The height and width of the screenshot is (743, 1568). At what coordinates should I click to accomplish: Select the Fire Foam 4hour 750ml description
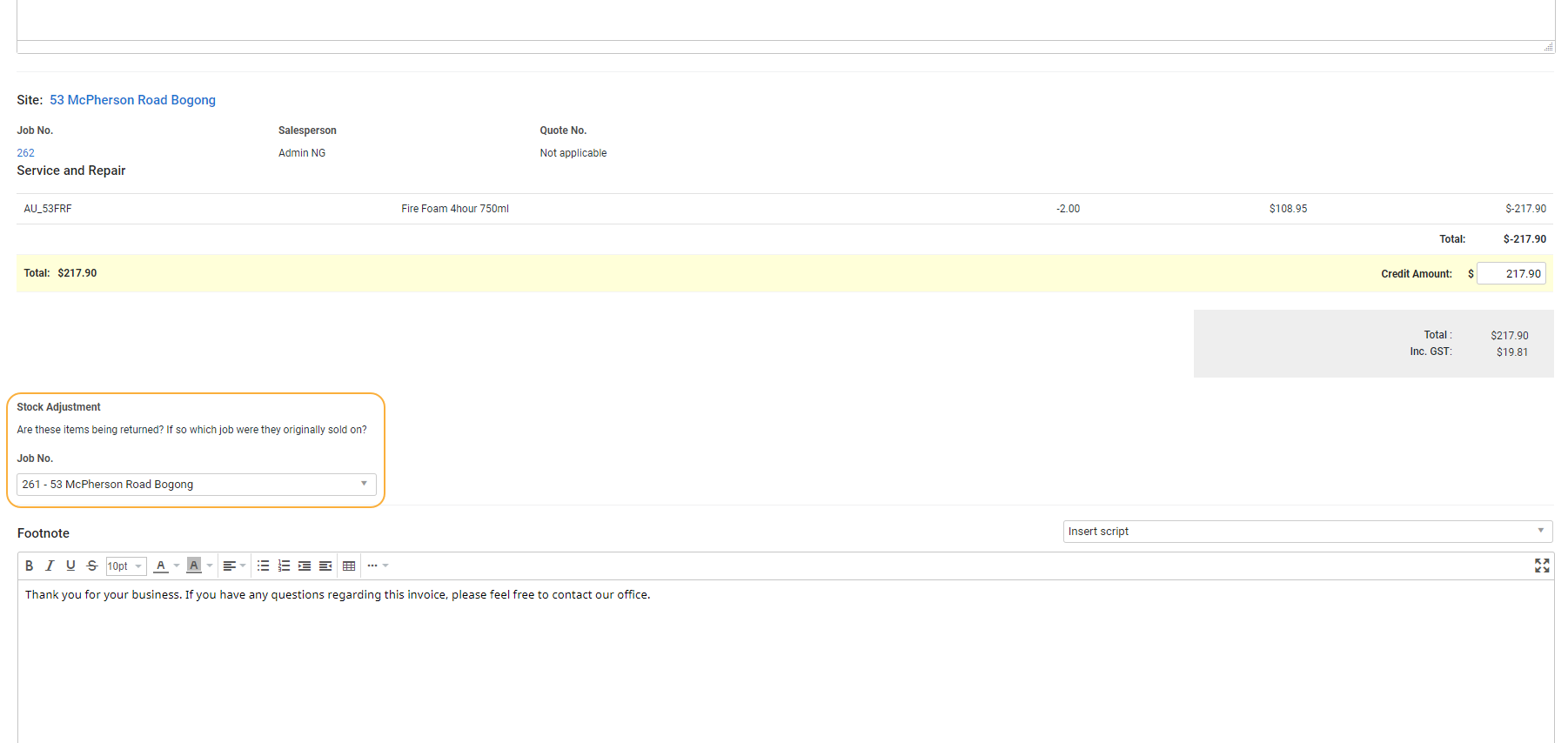(x=455, y=209)
